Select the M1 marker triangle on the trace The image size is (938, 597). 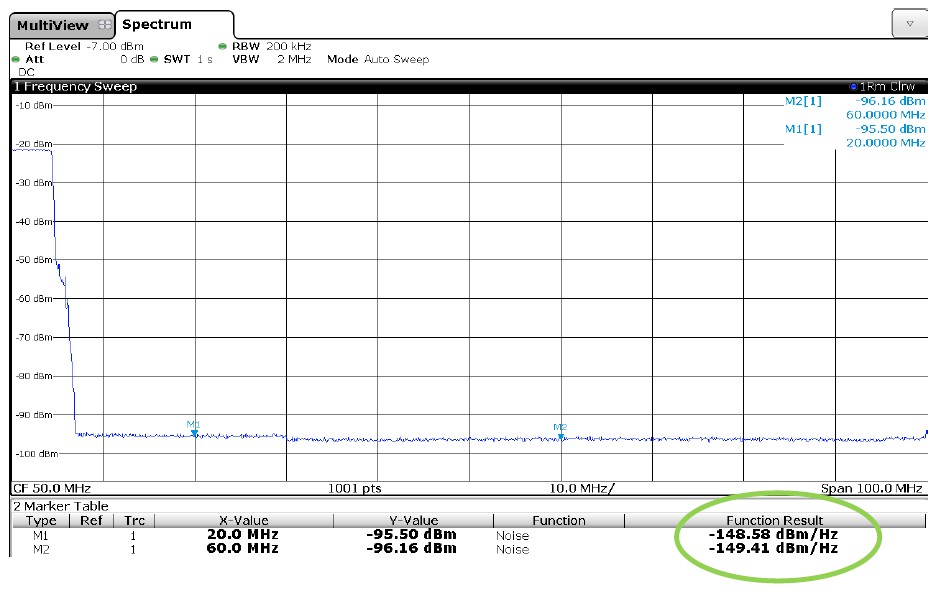click(194, 433)
